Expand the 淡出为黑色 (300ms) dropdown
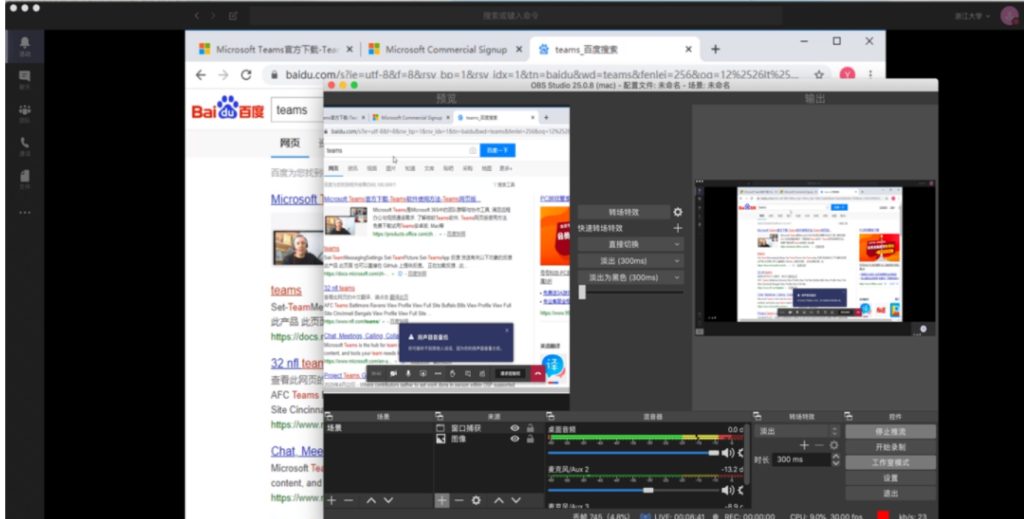This screenshot has width=1024, height=519. tap(677, 277)
